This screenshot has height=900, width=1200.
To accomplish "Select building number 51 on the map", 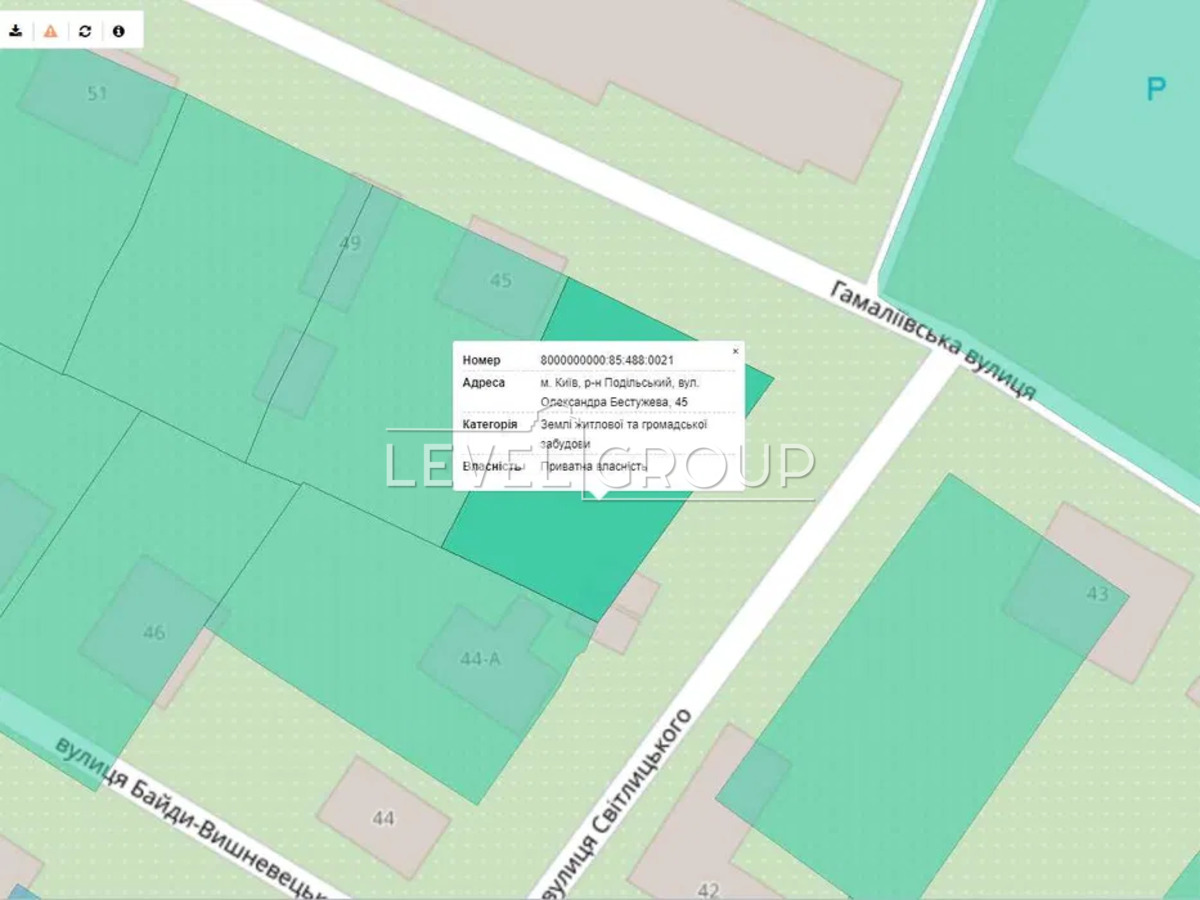I will point(97,94).
